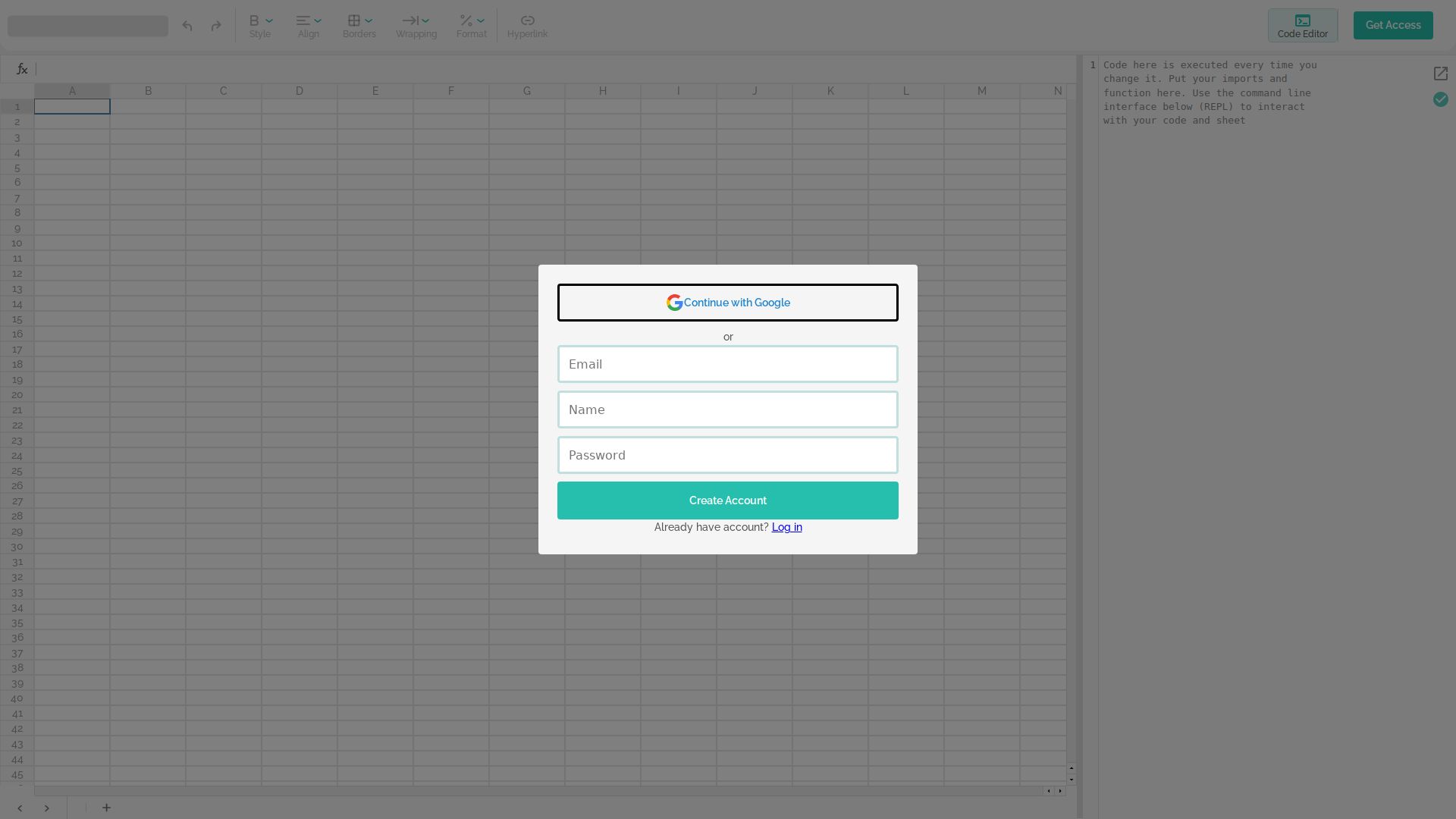The image size is (1456, 819).
Task: Open the bold Style icon
Action: pos(254,20)
